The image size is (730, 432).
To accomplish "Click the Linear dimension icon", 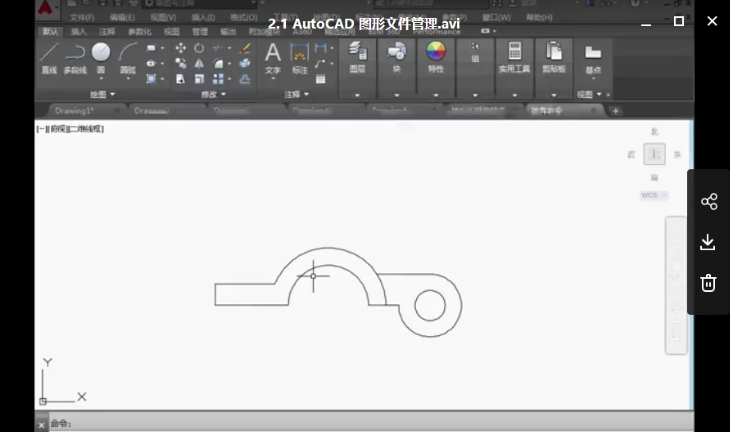I will coord(320,48).
